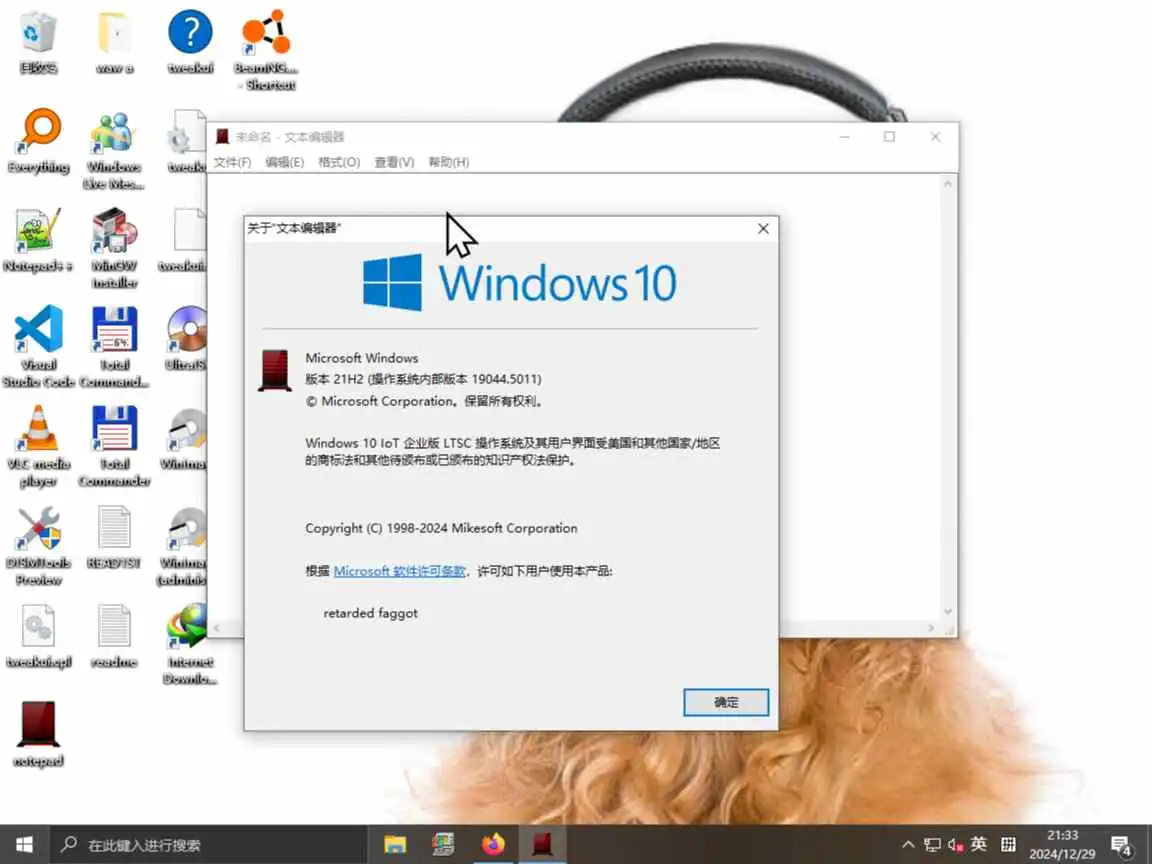Open the 查看(V) menu in text editor
The height and width of the screenshot is (864, 1152).
coord(395,162)
